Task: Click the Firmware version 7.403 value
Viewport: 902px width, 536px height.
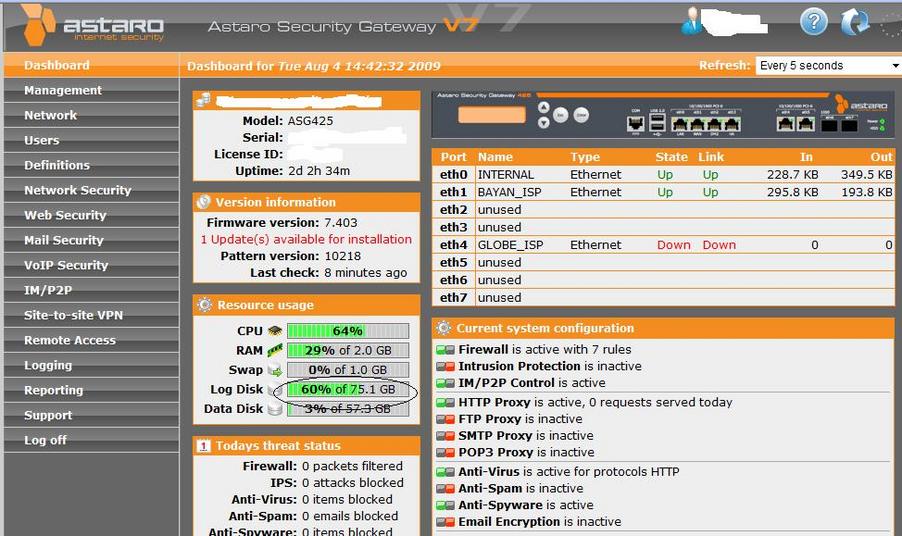Action: (x=341, y=223)
